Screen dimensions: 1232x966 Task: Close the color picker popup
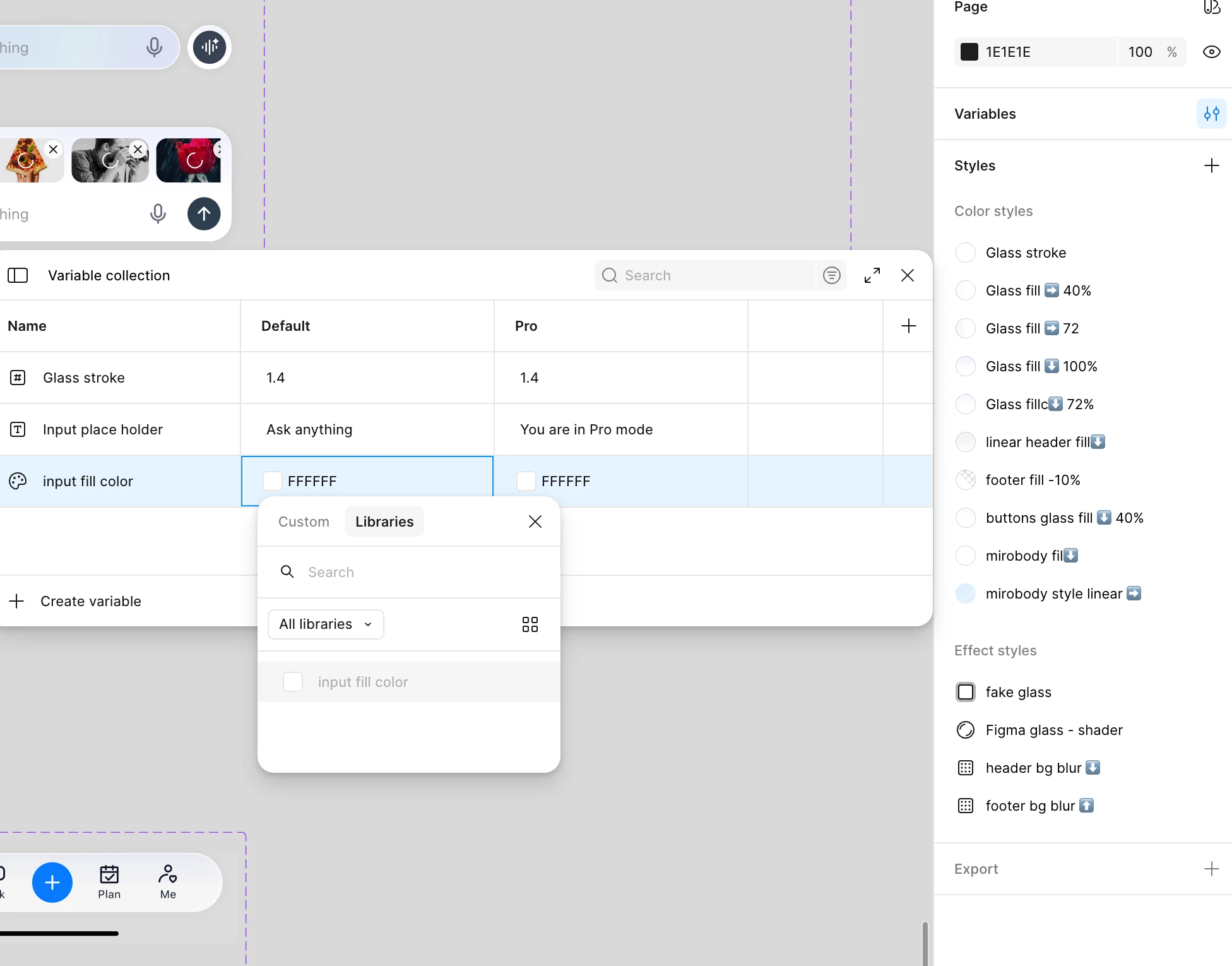535,522
